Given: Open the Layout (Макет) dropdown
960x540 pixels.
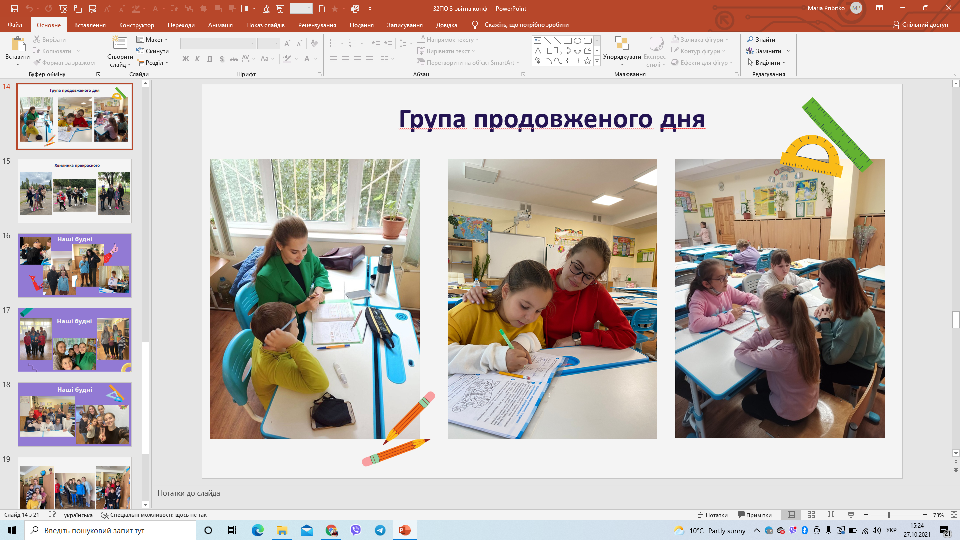Looking at the screenshot, I should [156, 40].
